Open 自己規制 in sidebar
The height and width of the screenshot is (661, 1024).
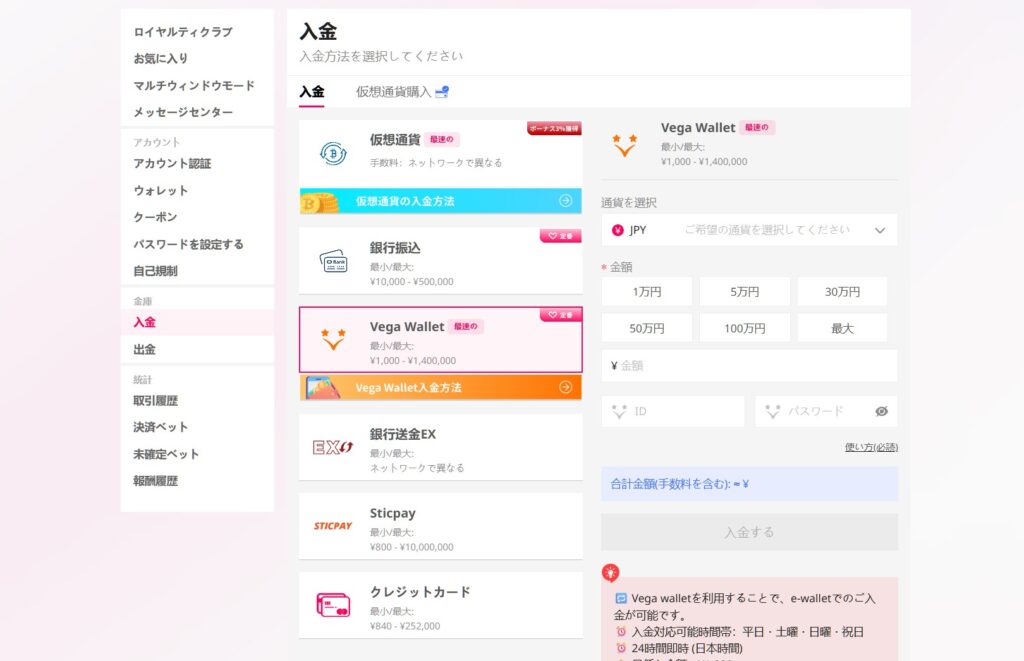pos(155,271)
